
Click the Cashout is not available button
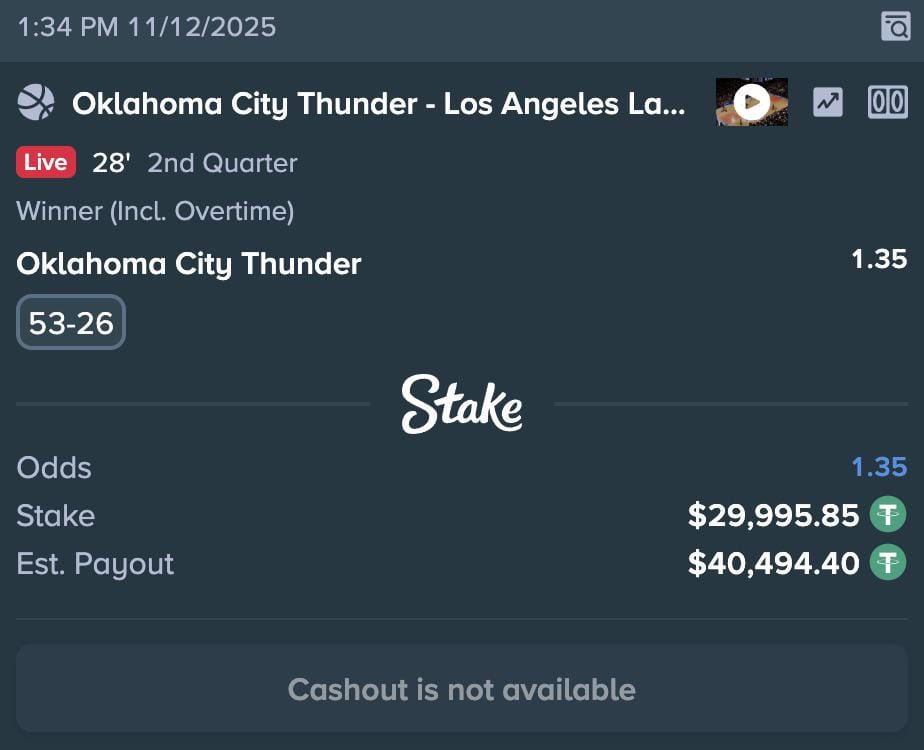click(x=462, y=689)
